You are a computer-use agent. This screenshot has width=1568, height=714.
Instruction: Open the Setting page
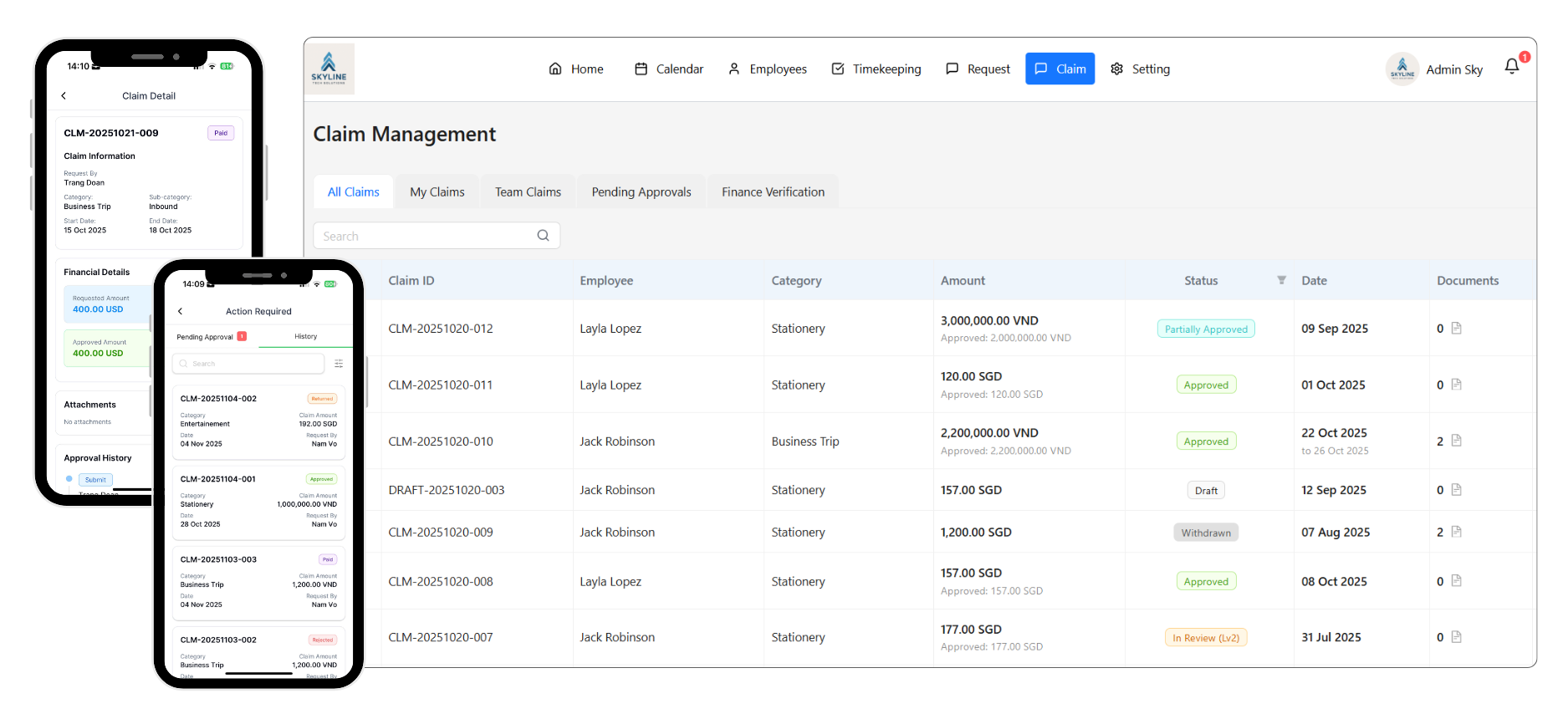point(1140,69)
